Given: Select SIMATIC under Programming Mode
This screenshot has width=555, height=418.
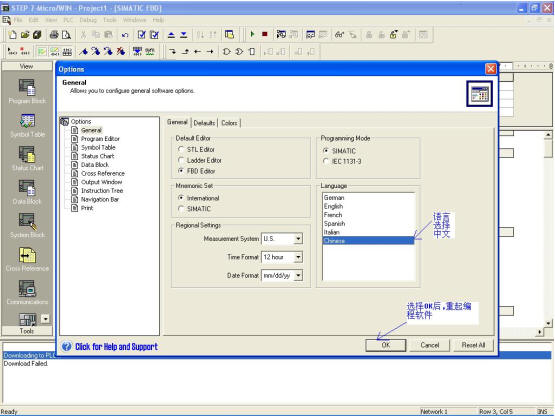Looking at the screenshot, I should coord(326,151).
